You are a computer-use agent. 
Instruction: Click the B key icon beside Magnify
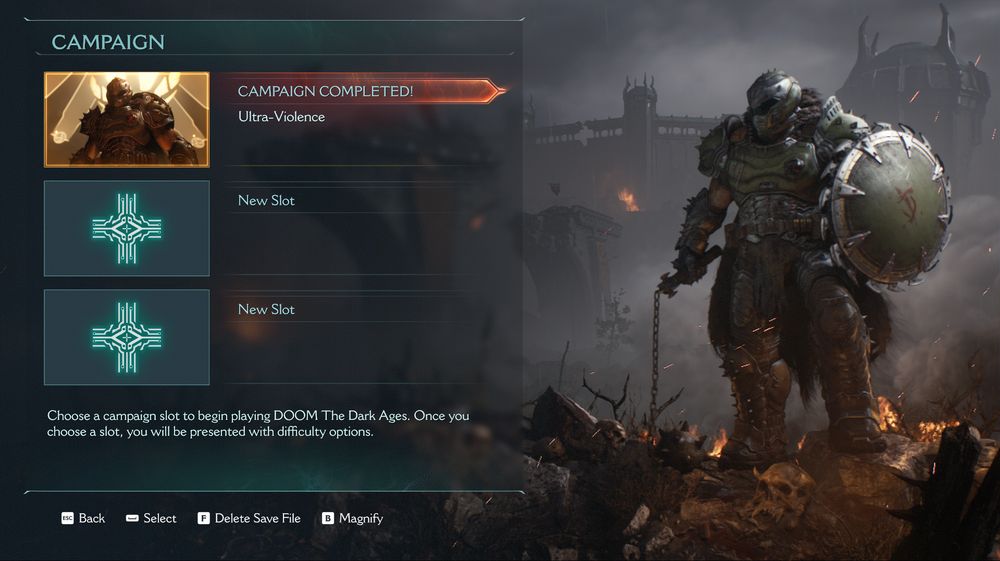[x=328, y=518]
